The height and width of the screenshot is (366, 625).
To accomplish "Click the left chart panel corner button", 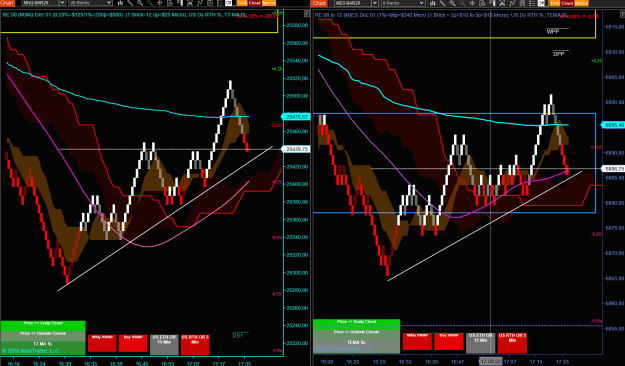I will click(307, 14).
